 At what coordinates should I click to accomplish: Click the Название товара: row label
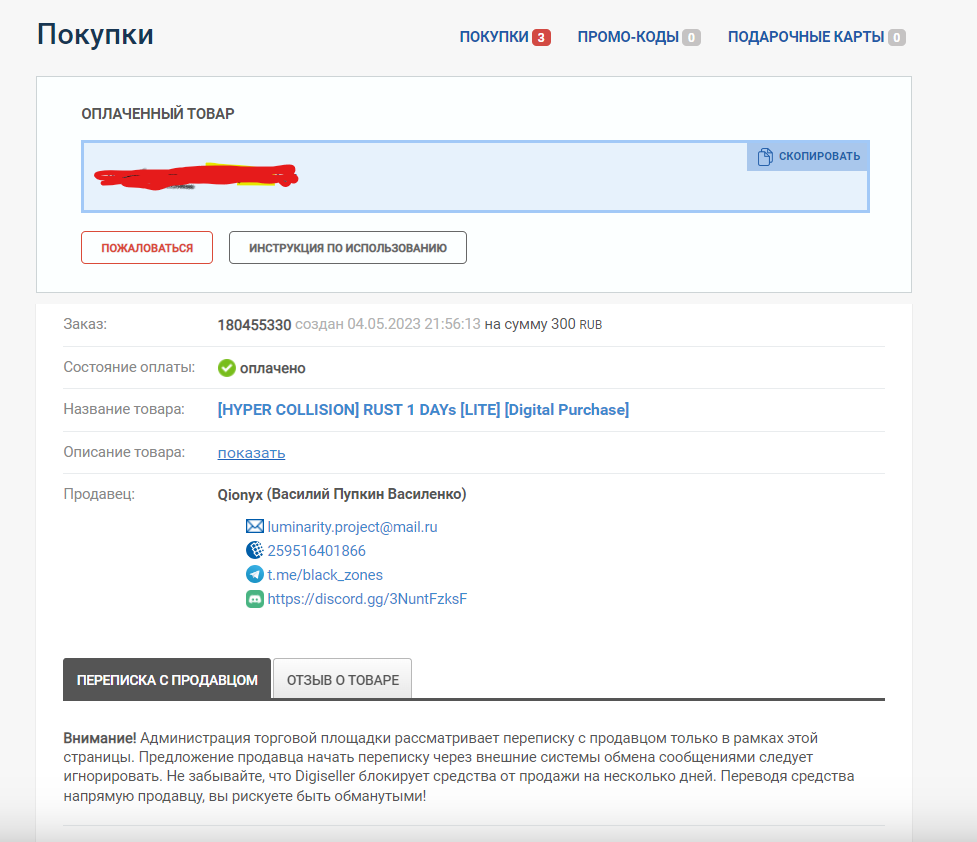click(124, 409)
